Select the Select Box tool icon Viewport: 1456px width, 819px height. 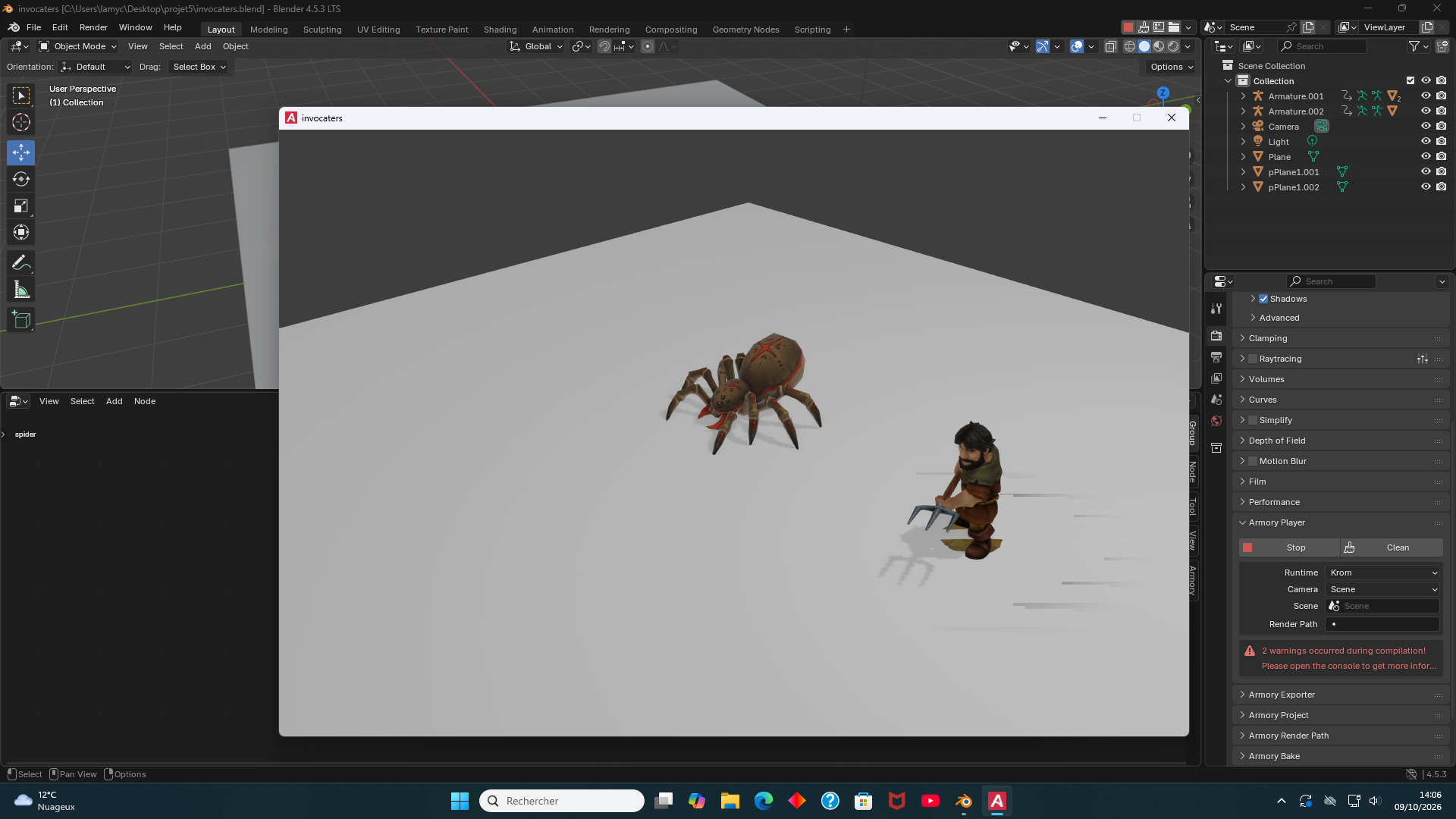click(x=21, y=96)
